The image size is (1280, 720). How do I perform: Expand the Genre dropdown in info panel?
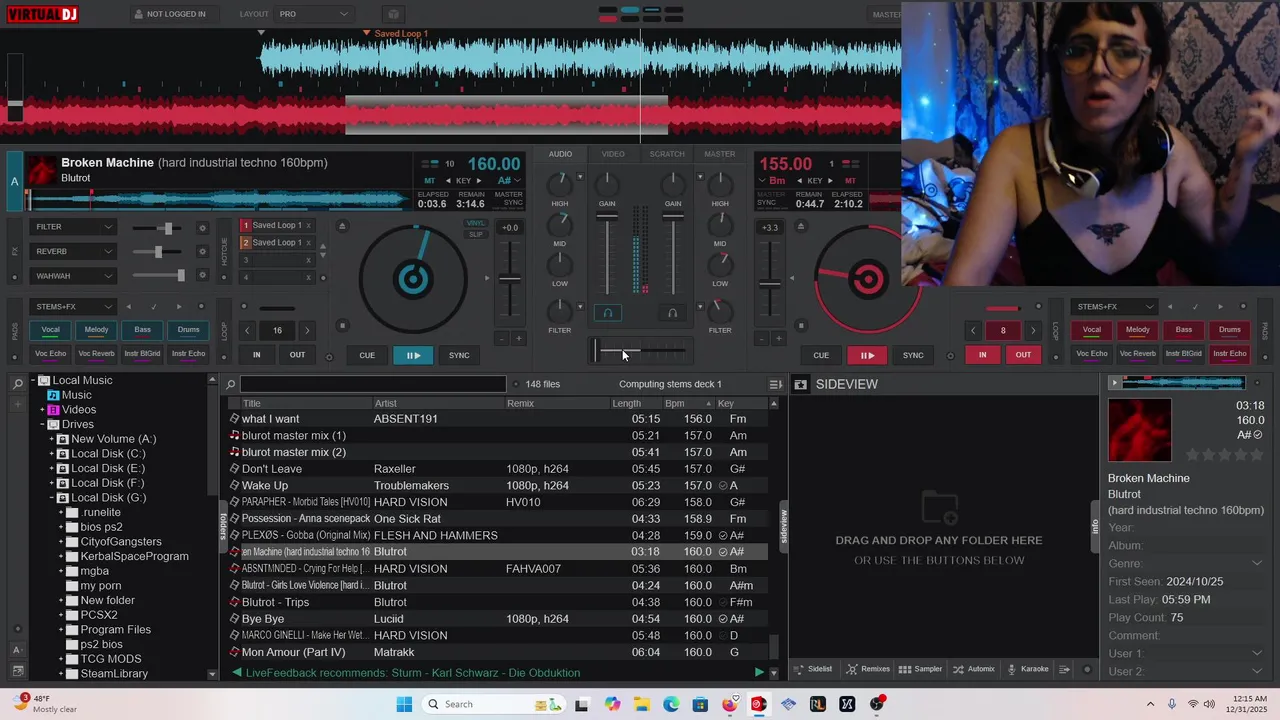[x=1257, y=564]
